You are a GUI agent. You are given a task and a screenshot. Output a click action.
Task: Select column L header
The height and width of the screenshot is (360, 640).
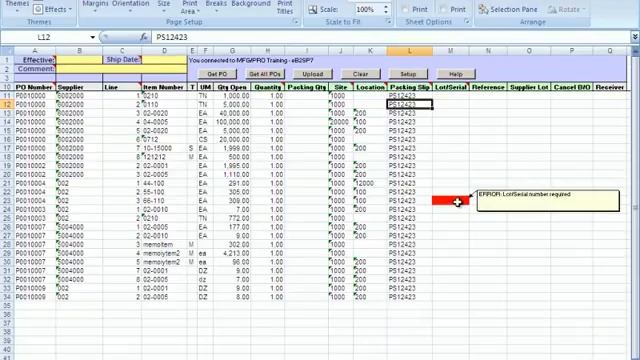409,51
